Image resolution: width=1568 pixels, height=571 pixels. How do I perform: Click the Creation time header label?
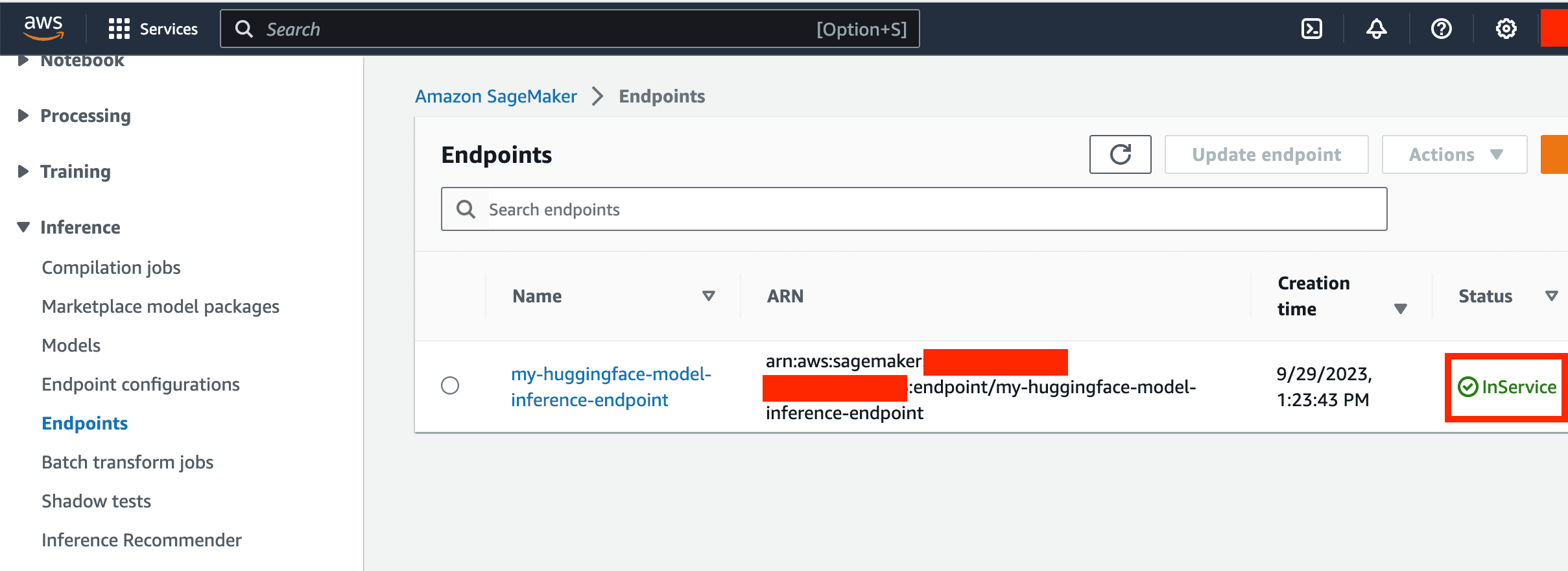(x=1313, y=296)
